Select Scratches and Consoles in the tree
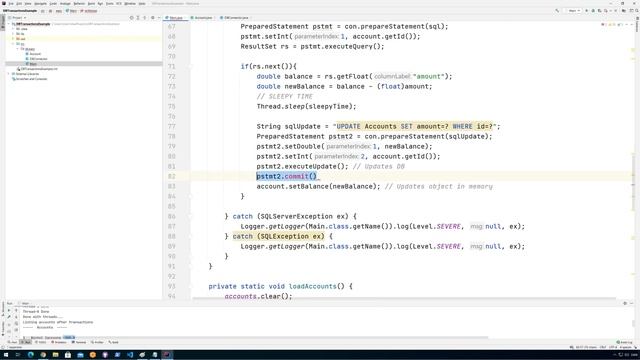Screen dimensions: 640x360 (30, 79)
